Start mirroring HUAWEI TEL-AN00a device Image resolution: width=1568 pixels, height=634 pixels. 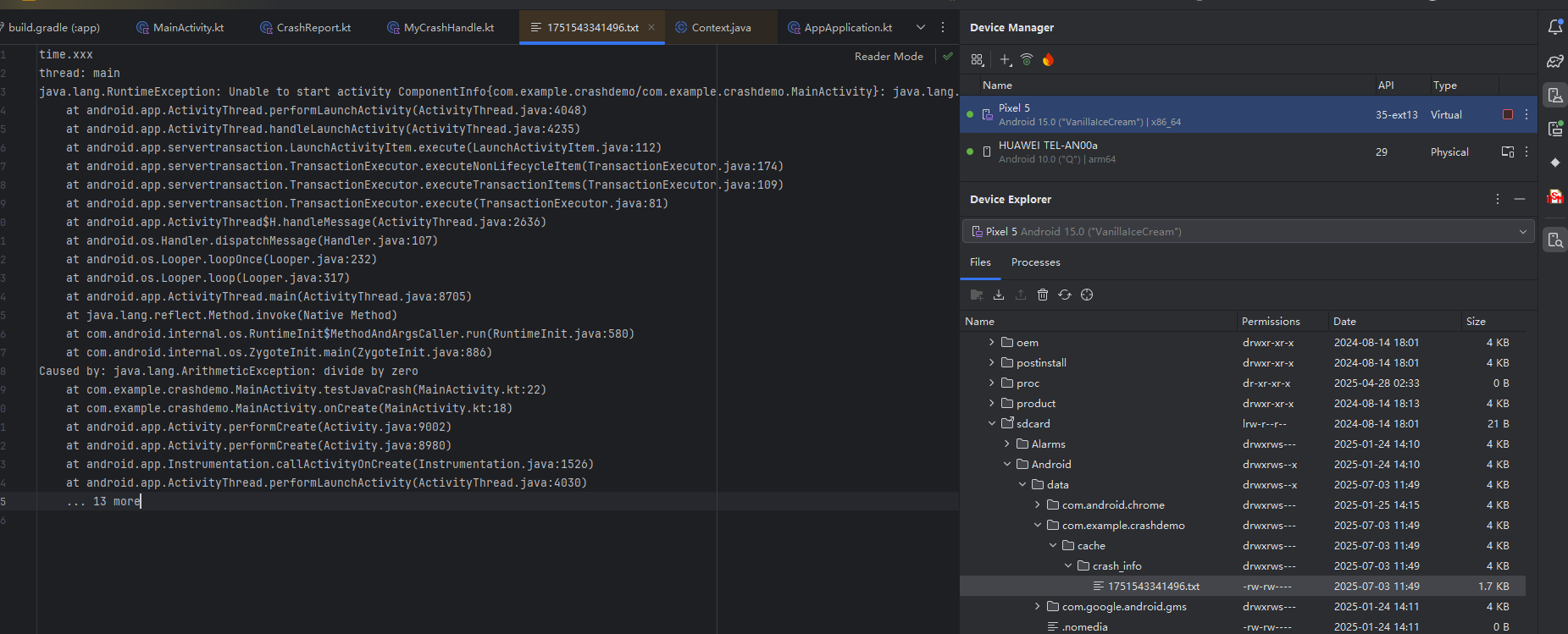1508,152
